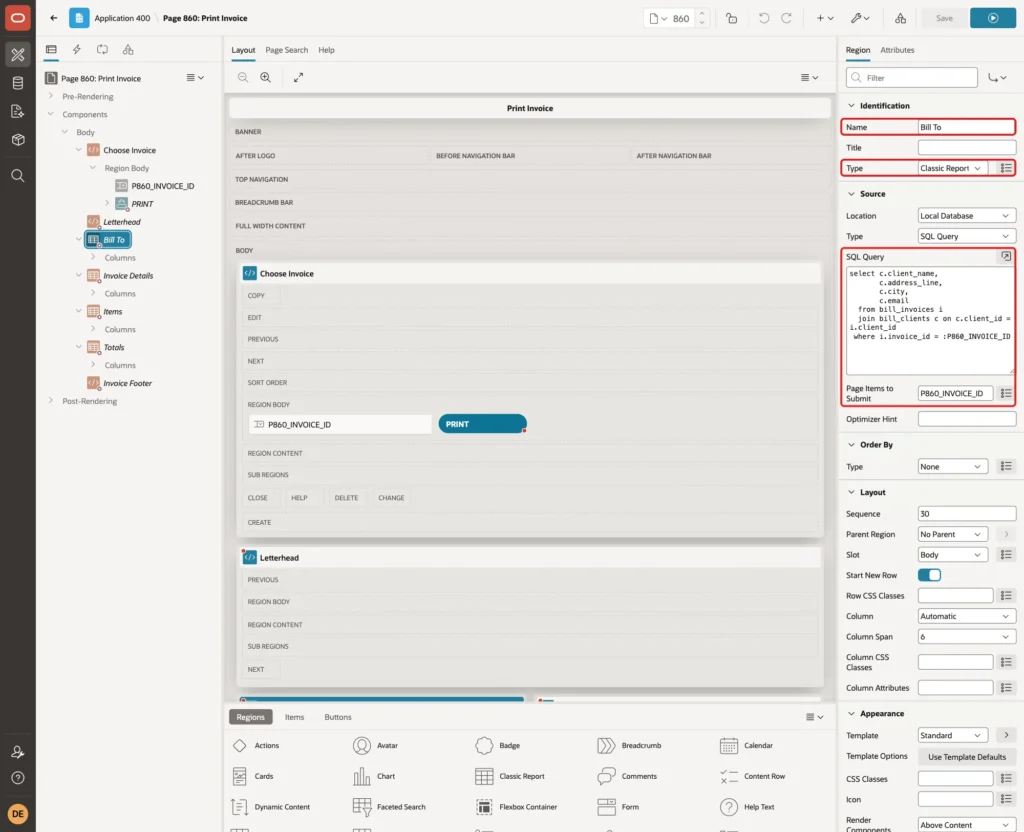Click the Region Type list icon
The image size is (1024, 832).
pyautogui.click(x=1006, y=168)
